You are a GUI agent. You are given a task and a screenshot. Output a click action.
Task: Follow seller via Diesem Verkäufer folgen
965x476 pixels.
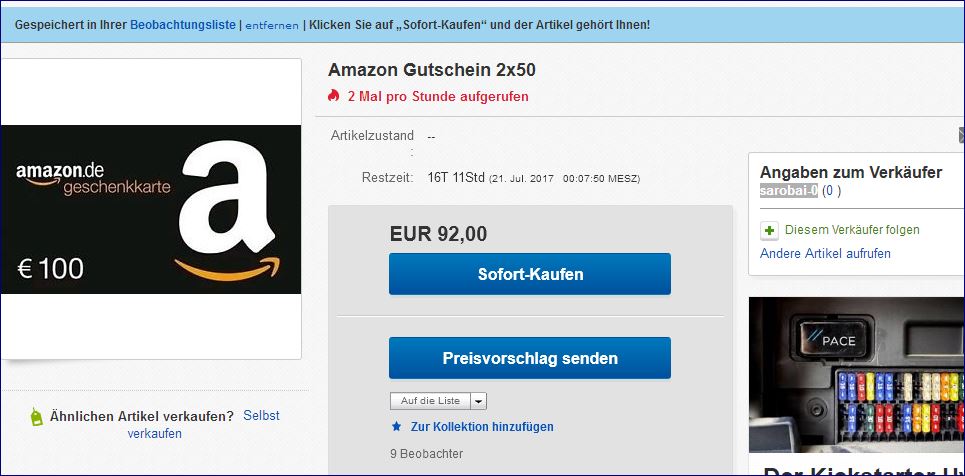coord(852,230)
